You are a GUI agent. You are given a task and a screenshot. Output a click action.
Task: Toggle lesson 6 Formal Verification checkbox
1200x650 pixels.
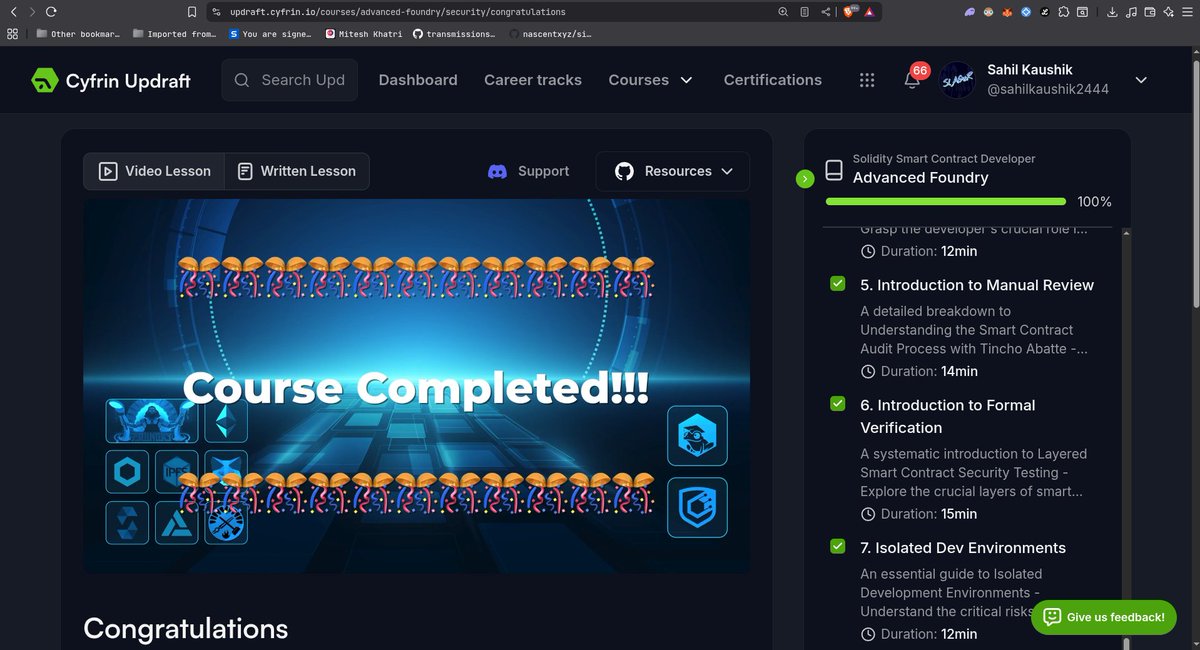coord(838,404)
